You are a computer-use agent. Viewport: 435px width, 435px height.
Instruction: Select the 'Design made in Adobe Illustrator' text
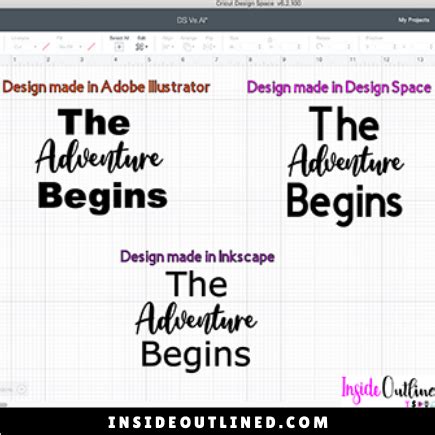(x=106, y=87)
